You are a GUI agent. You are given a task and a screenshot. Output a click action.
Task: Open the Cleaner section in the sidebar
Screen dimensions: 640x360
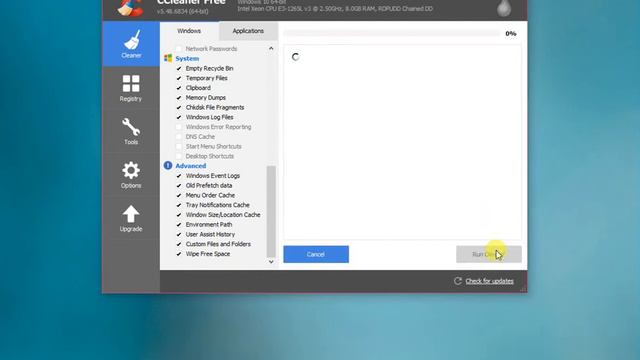tap(131, 44)
